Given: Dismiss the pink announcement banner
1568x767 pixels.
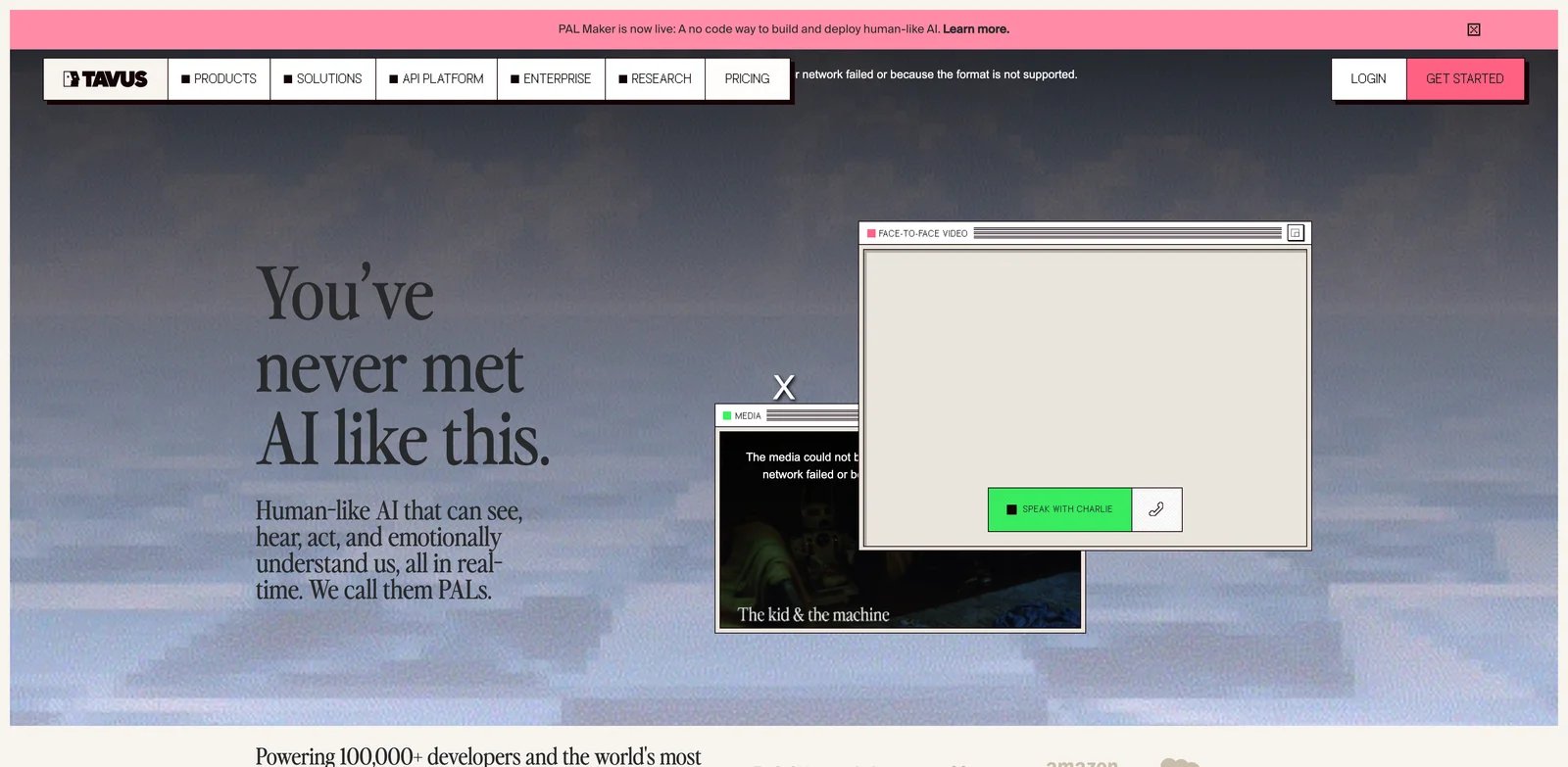Looking at the screenshot, I should (x=1474, y=29).
